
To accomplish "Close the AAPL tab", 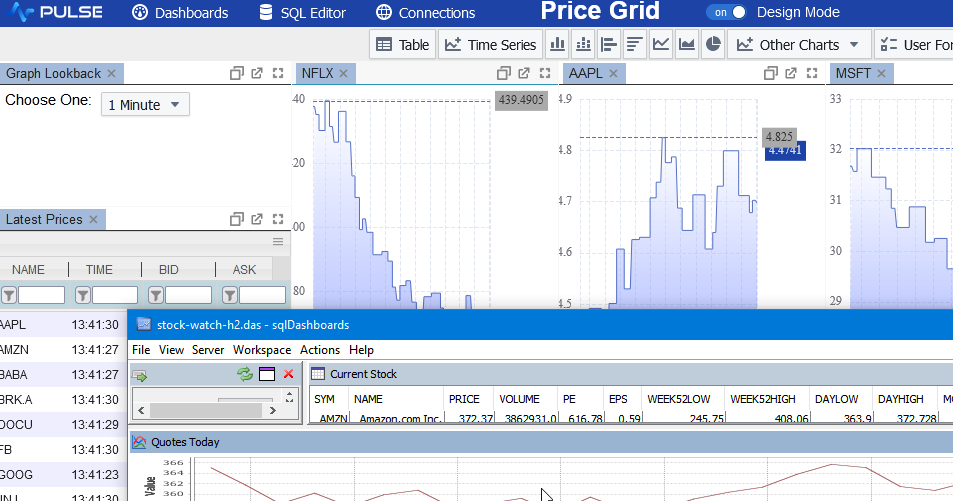I will 613,74.
